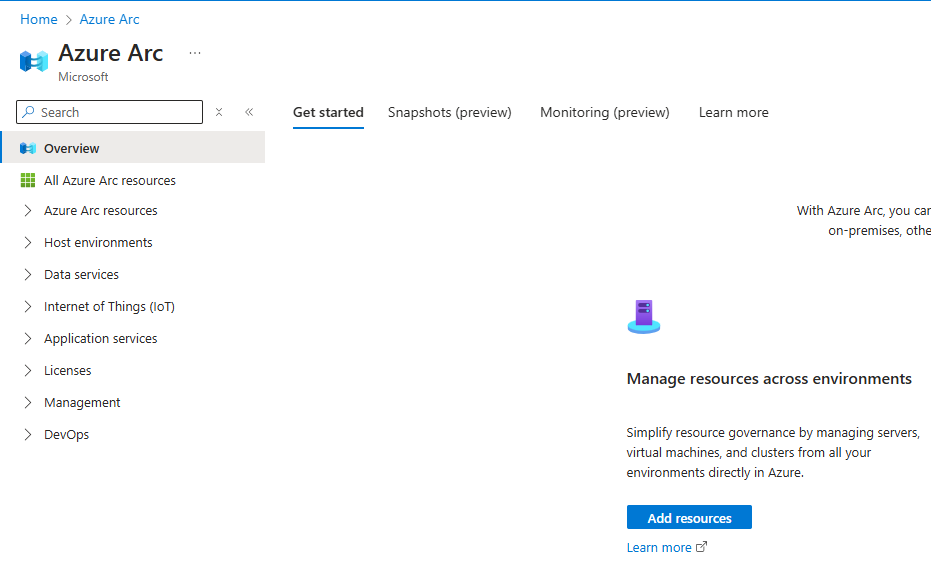Click the Azure Arc page title
The height and width of the screenshot is (583, 931).
pyautogui.click(x=110, y=53)
